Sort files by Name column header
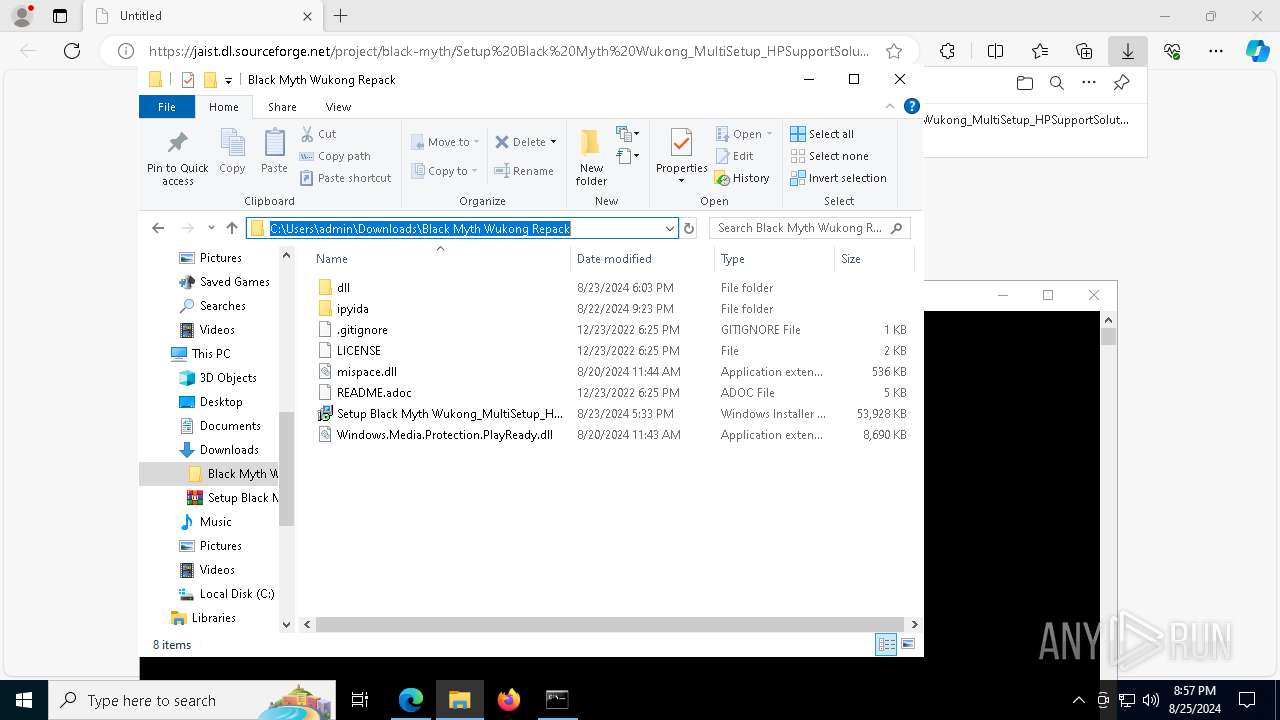 (x=439, y=259)
